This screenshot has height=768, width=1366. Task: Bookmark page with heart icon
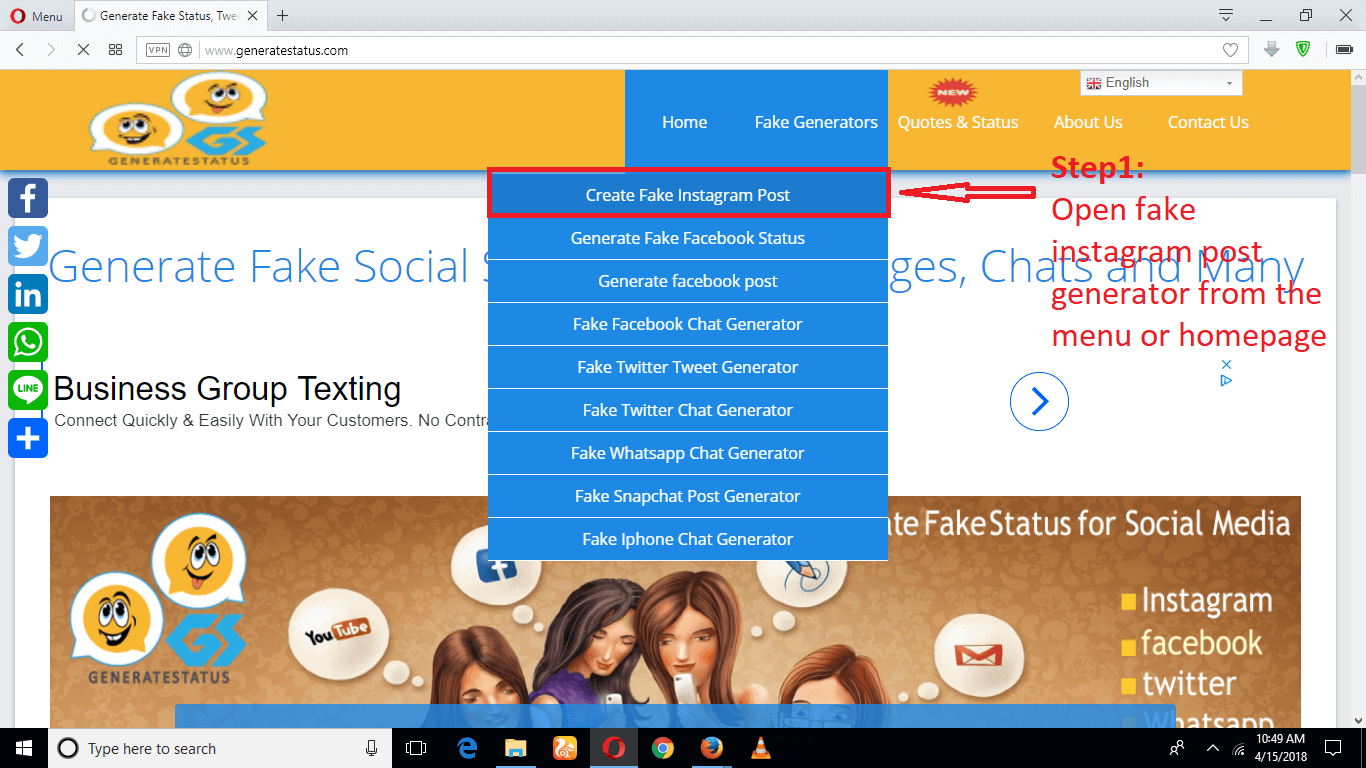click(1230, 50)
